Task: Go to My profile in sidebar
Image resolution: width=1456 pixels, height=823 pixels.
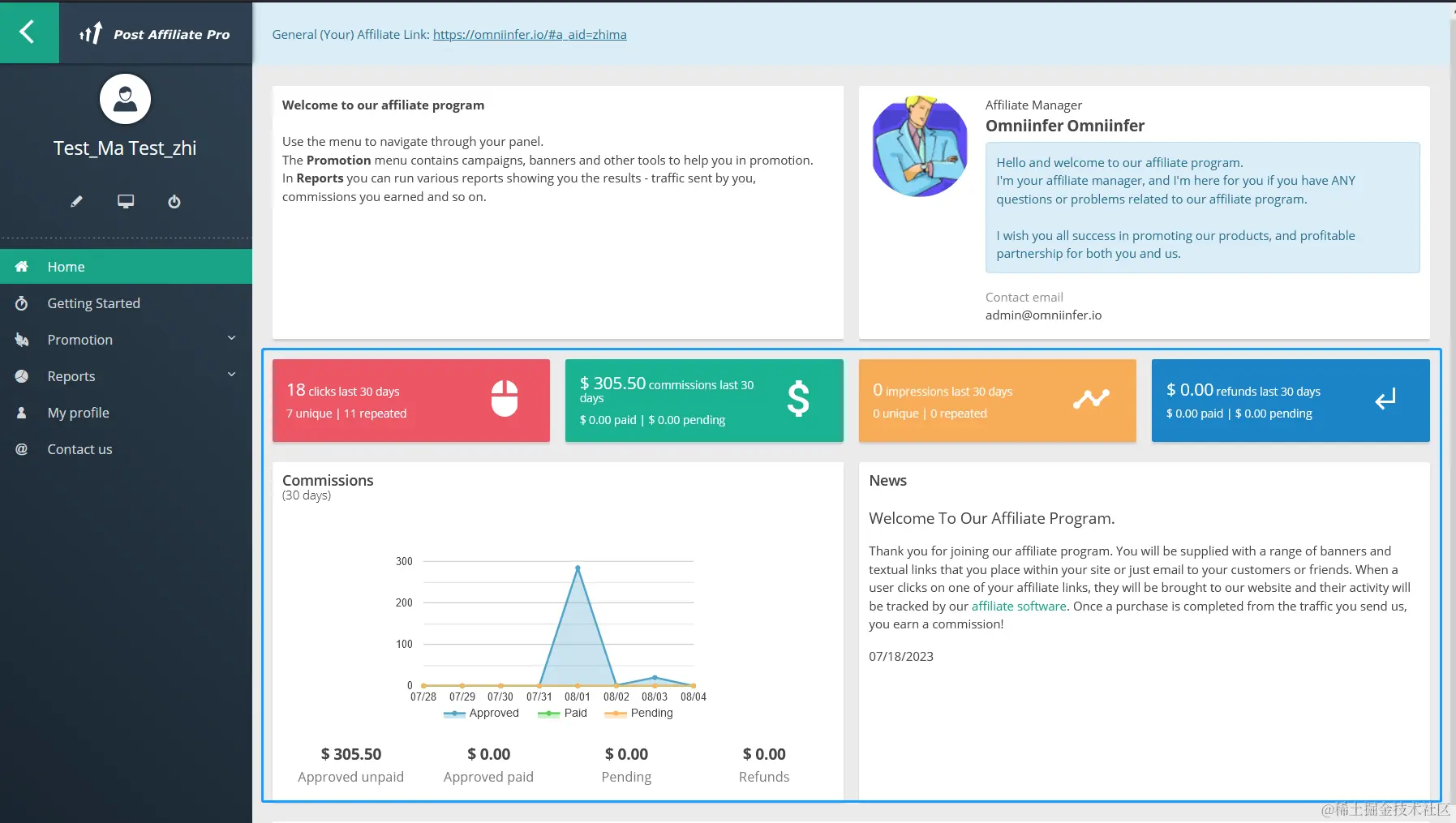Action: click(x=126, y=413)
